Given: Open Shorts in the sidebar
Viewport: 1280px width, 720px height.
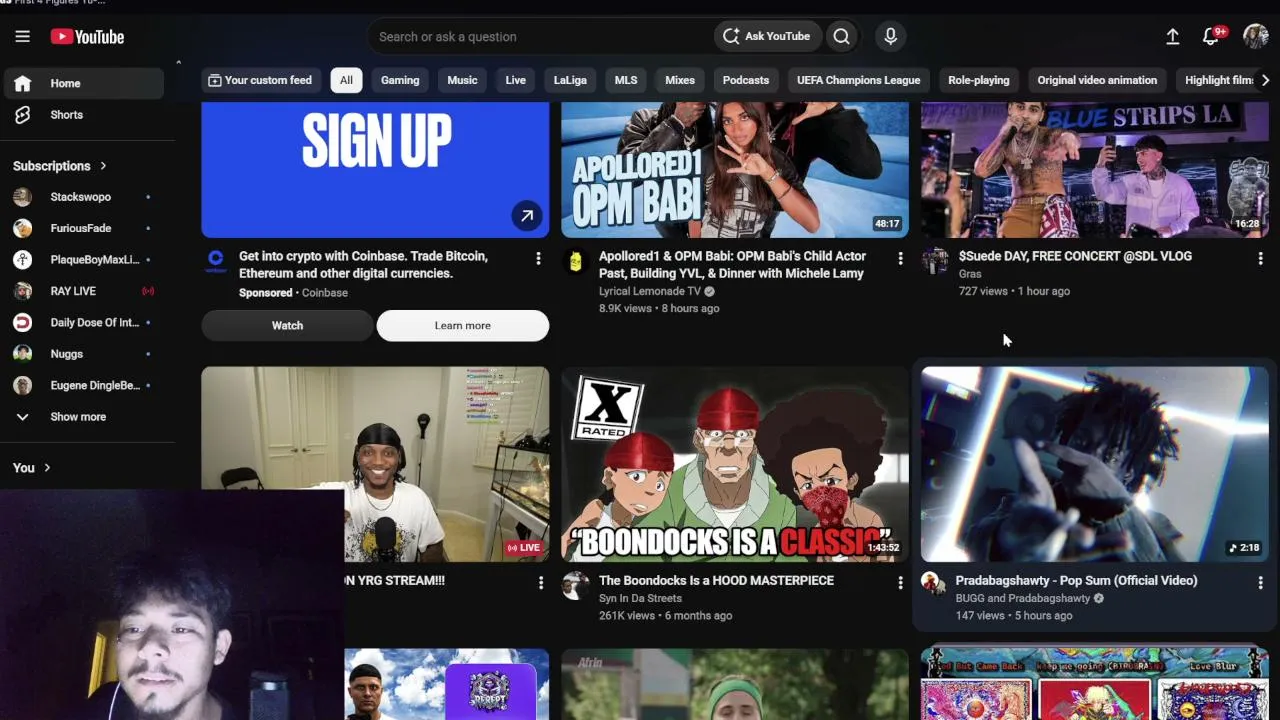Looking at the screenshot, I should pyautogui.click(x=82, y=115).
